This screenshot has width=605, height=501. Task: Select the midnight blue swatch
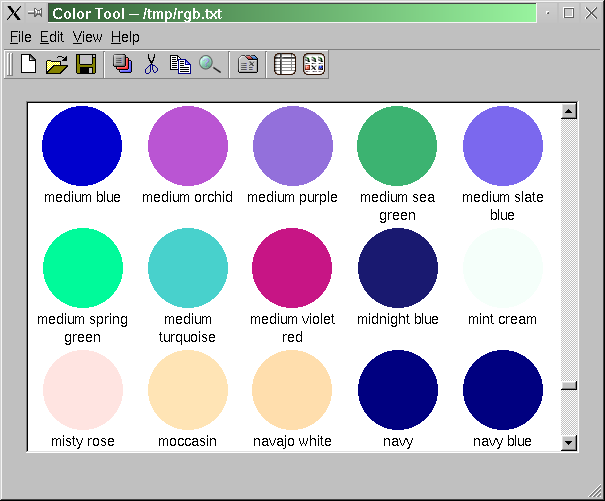pos(398,268)
